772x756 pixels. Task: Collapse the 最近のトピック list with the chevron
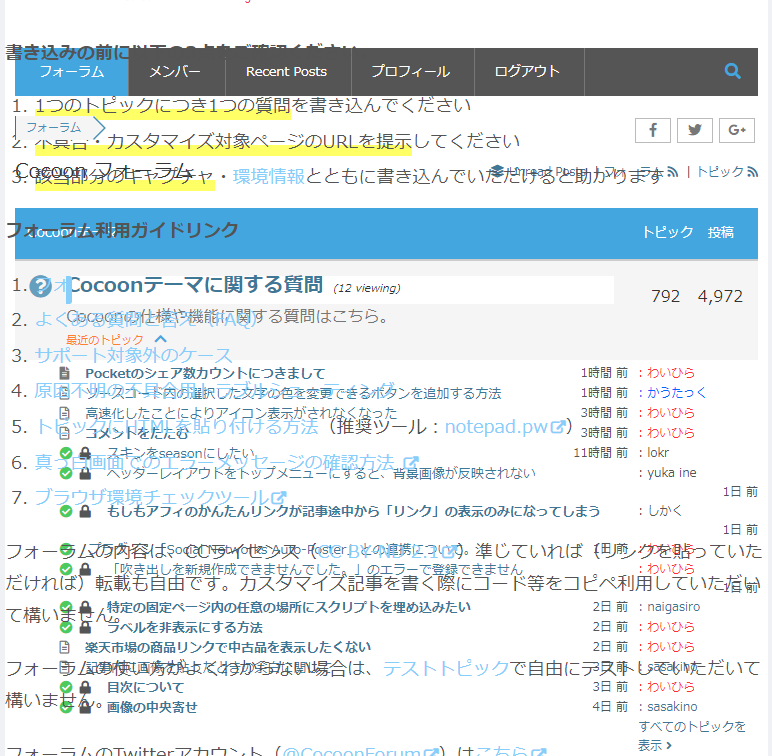click(x=161, y=339)
